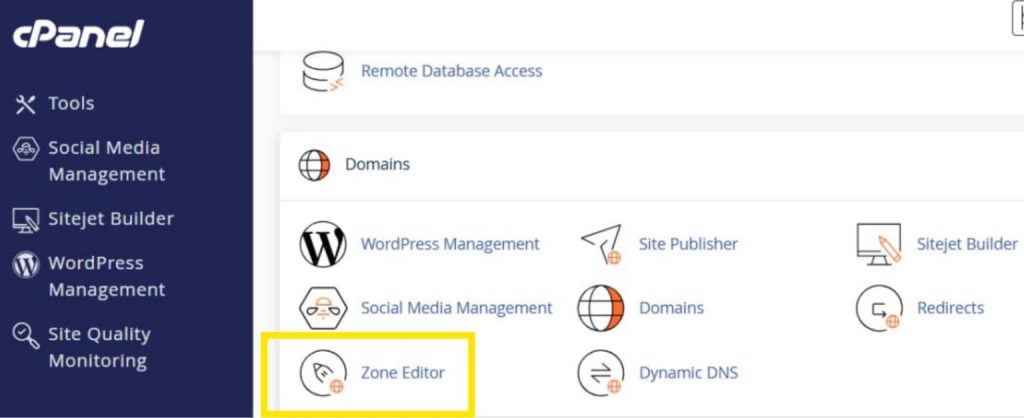Click the Domains globe icon in grid
Screen dimensions: 1024x418
pos(601,308)
